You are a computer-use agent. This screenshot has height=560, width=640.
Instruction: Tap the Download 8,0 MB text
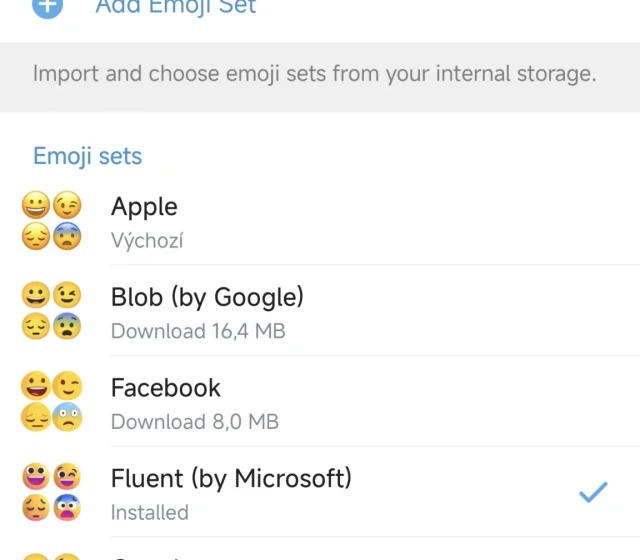195,422
